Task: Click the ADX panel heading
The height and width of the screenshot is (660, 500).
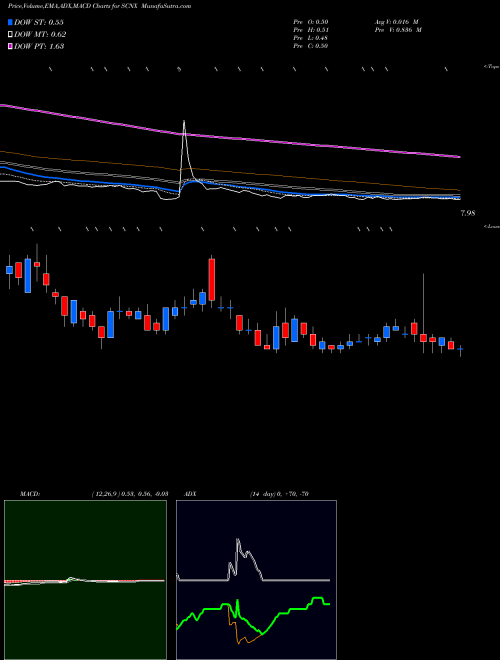Action: (x=190, y=494)
